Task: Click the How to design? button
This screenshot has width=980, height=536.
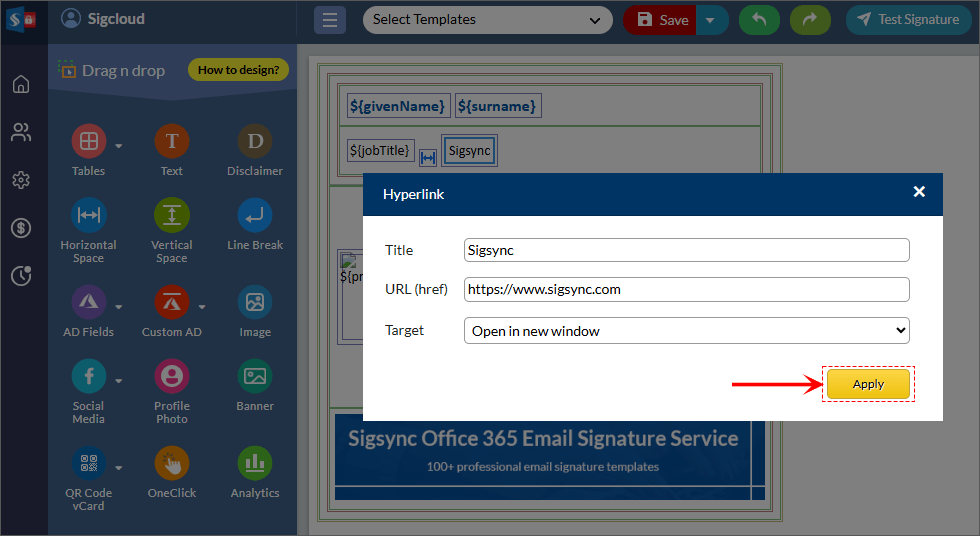Action: click(238, 70)
